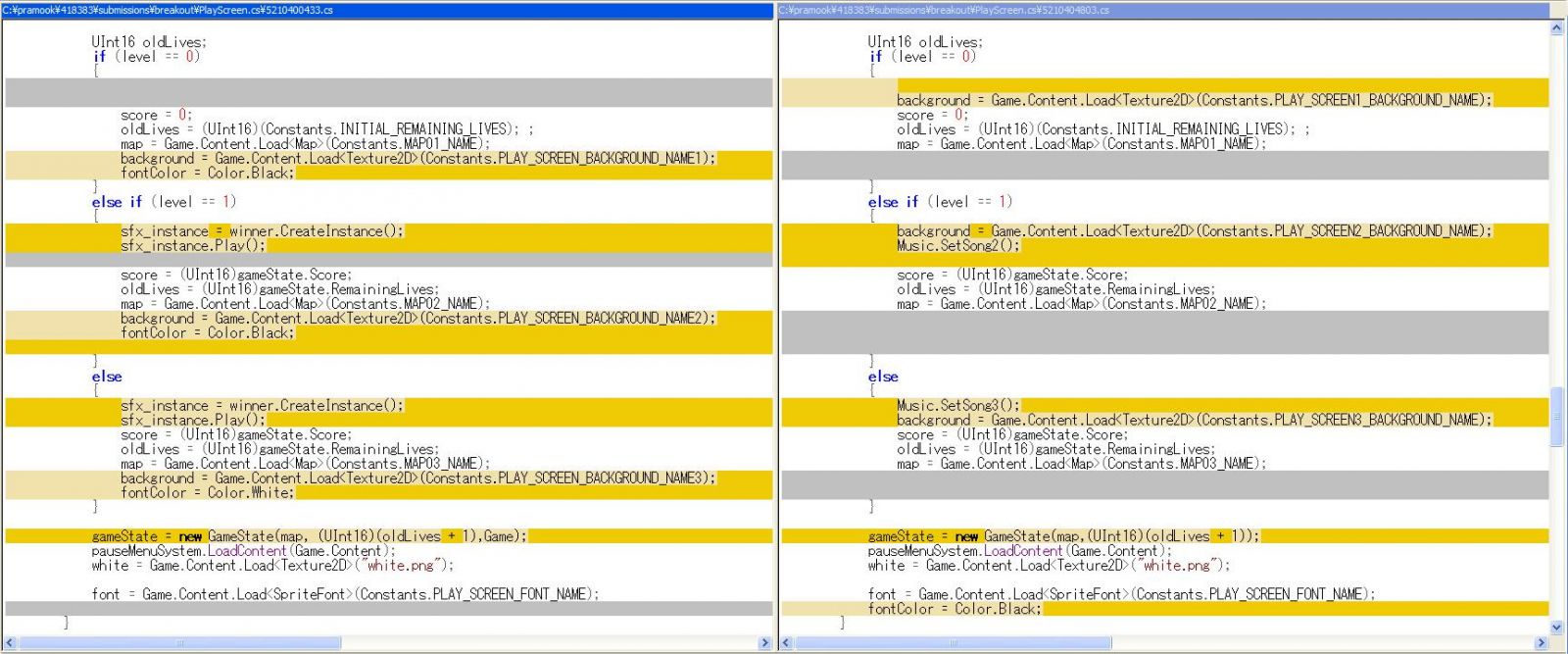Click left pane's scroll-right arrow
The height and width of the screenshot is (654, 1568).
(765, 643)
